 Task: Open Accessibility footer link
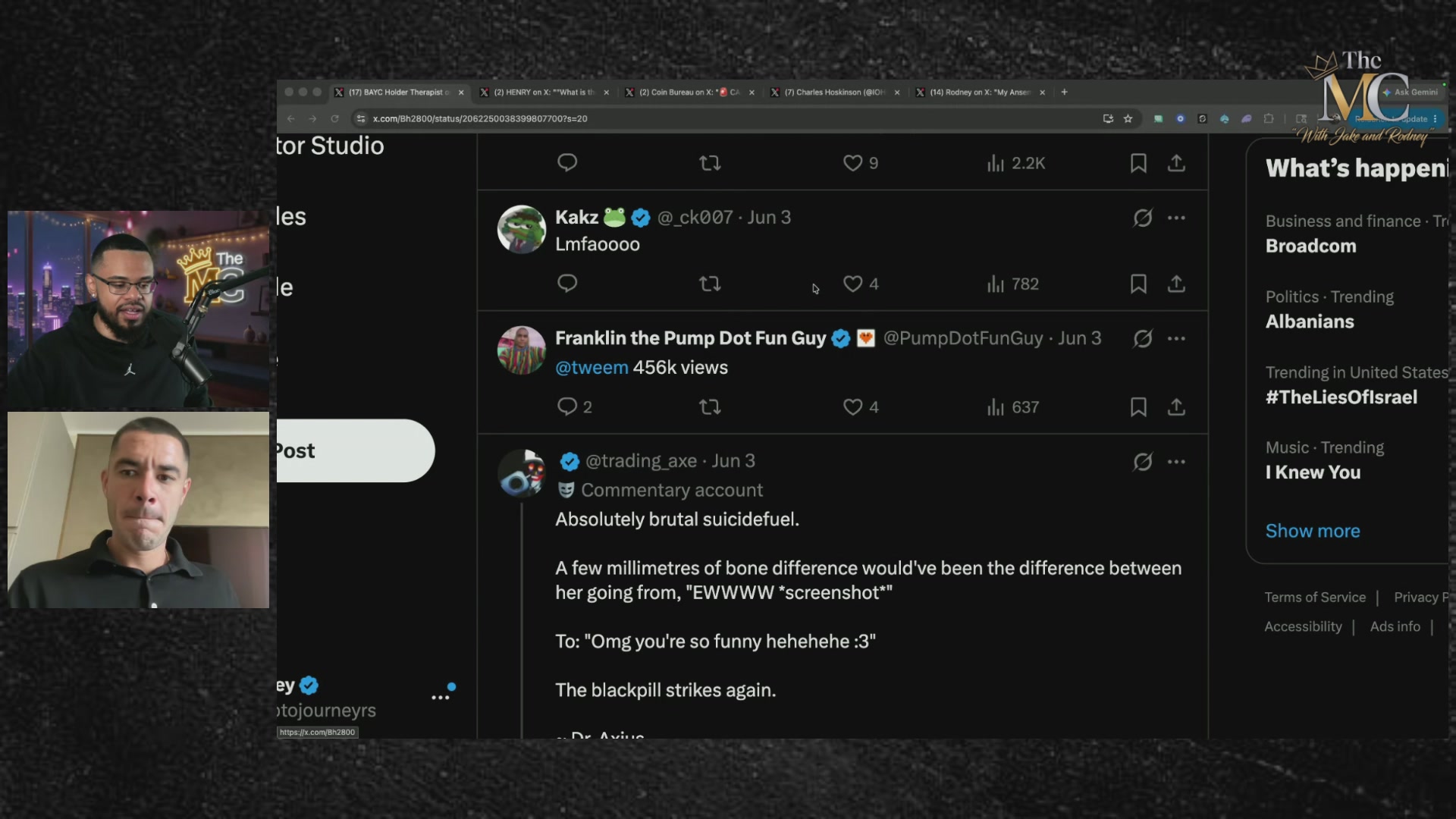point(1303,626)
